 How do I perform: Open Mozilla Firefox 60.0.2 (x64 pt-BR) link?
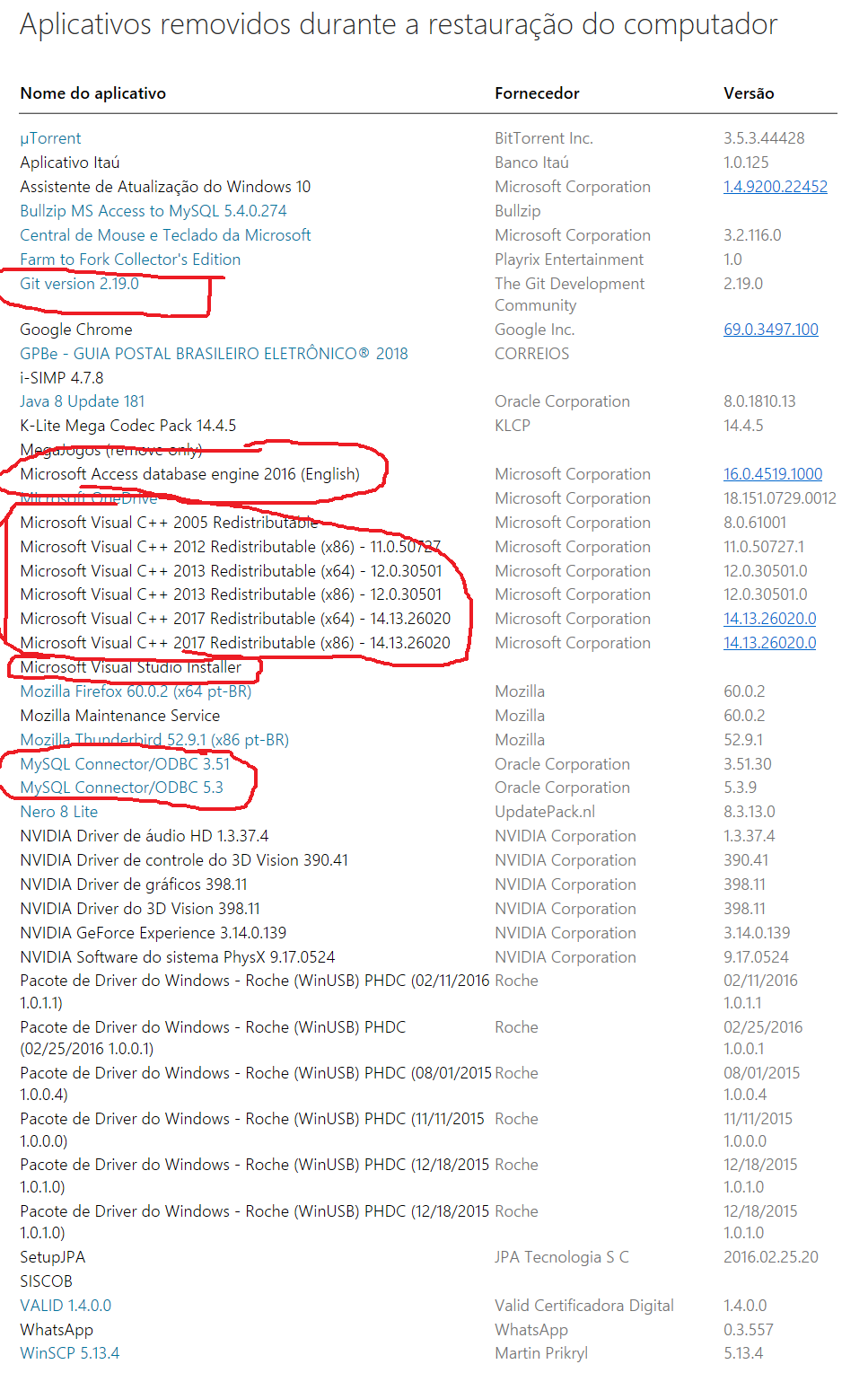click(x=136, y=691)
